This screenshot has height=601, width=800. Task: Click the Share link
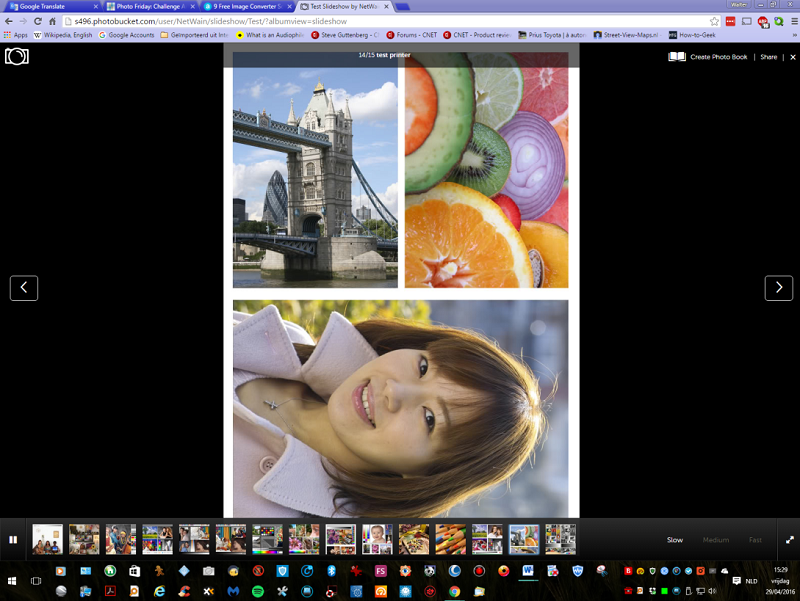(x=768, y=57)
